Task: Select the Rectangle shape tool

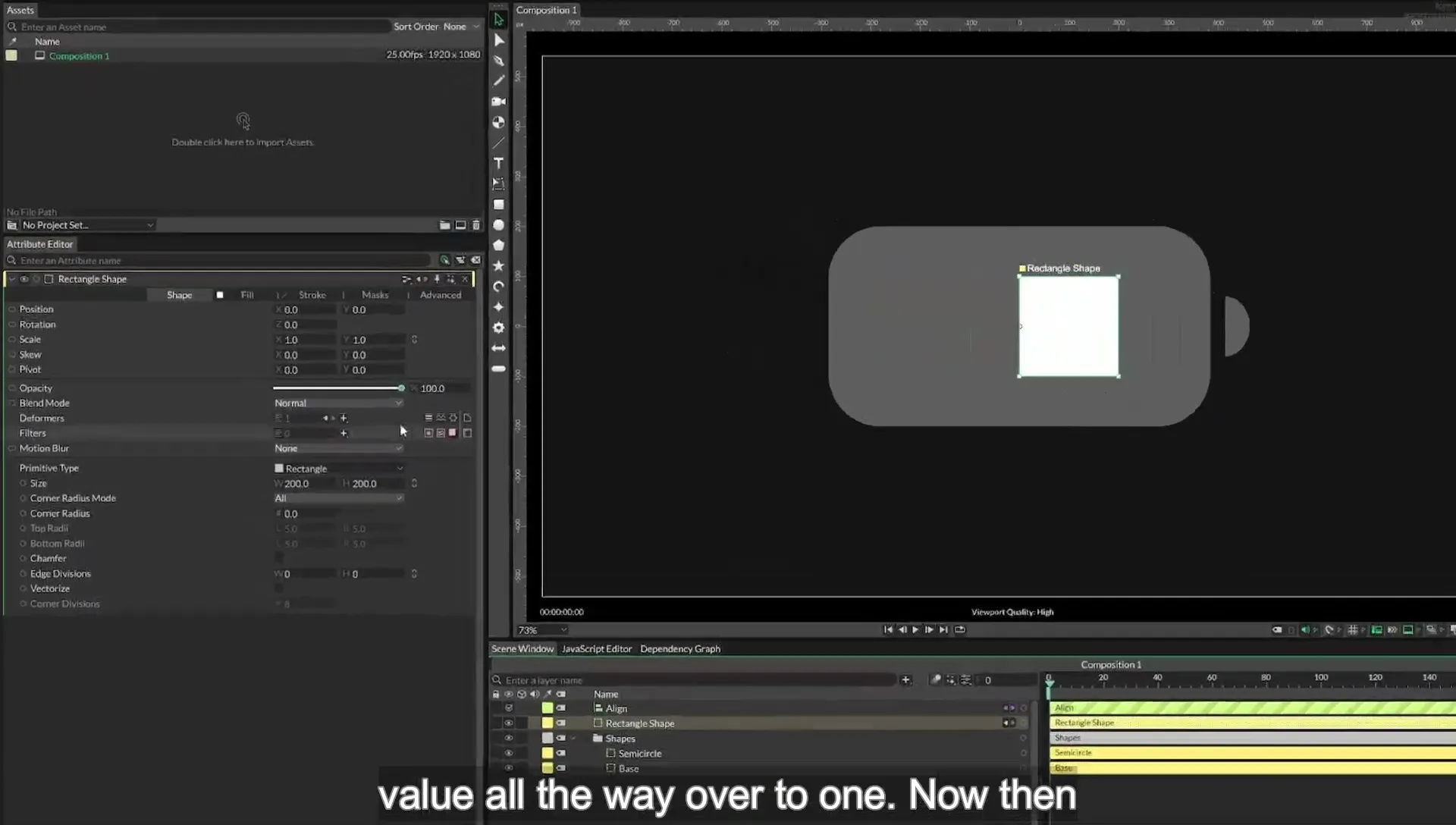Action: (x=499, y=204)
